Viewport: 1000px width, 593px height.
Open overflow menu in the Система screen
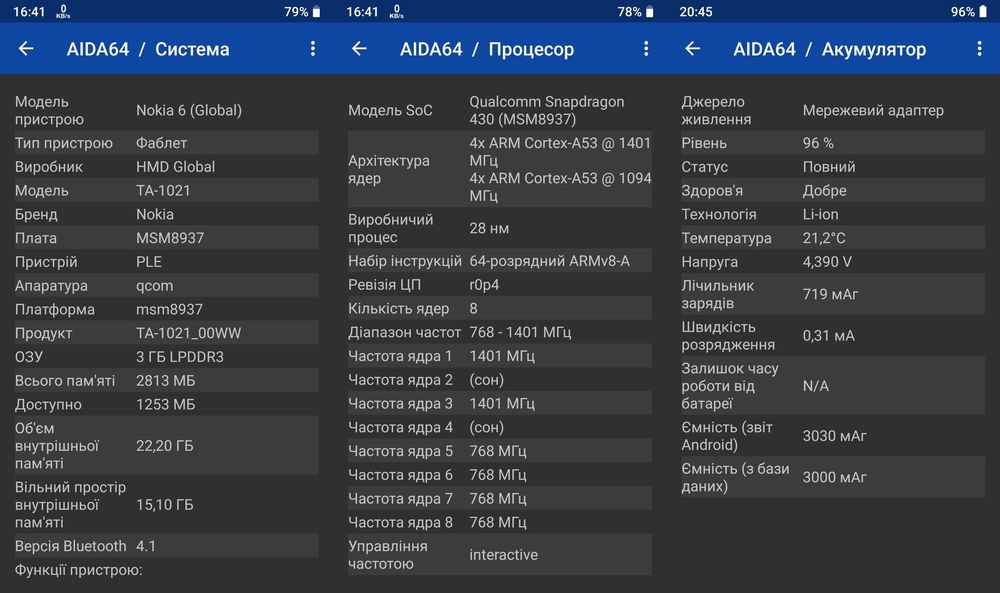pyautogui.click(x=312, y=48)
